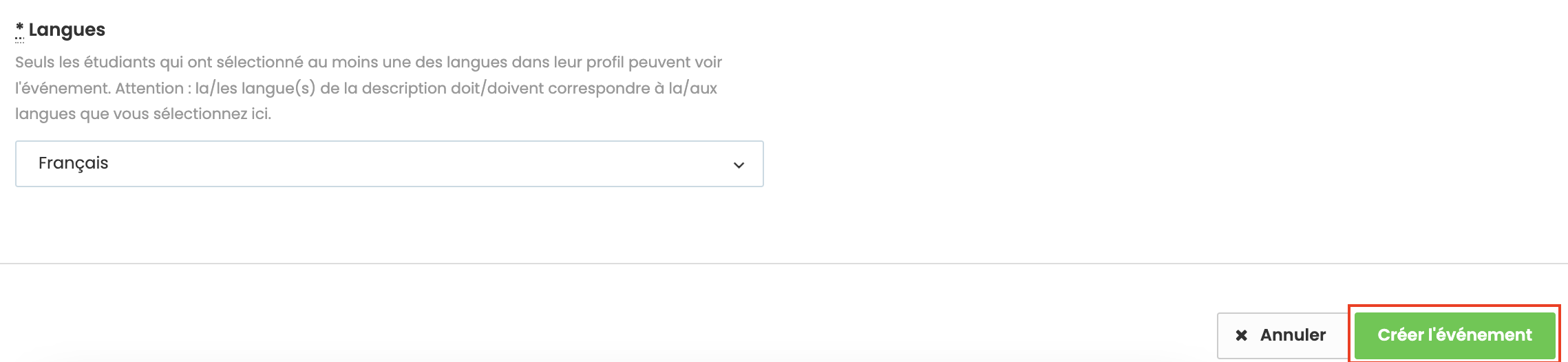
Task: Click the help line "langues que vous sélectionnez ici"
Action: 143,114
